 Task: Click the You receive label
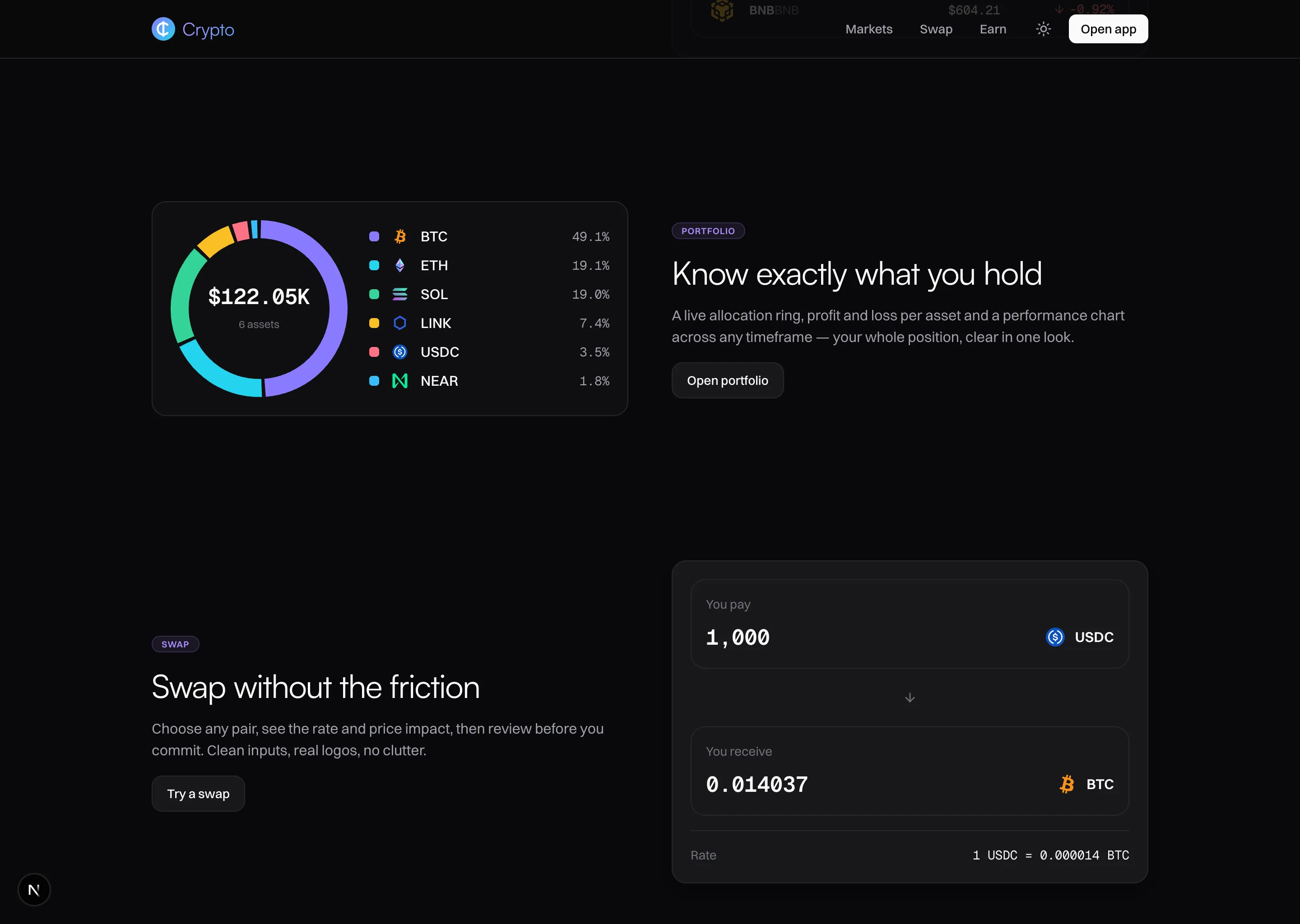(x=739, y=752)
